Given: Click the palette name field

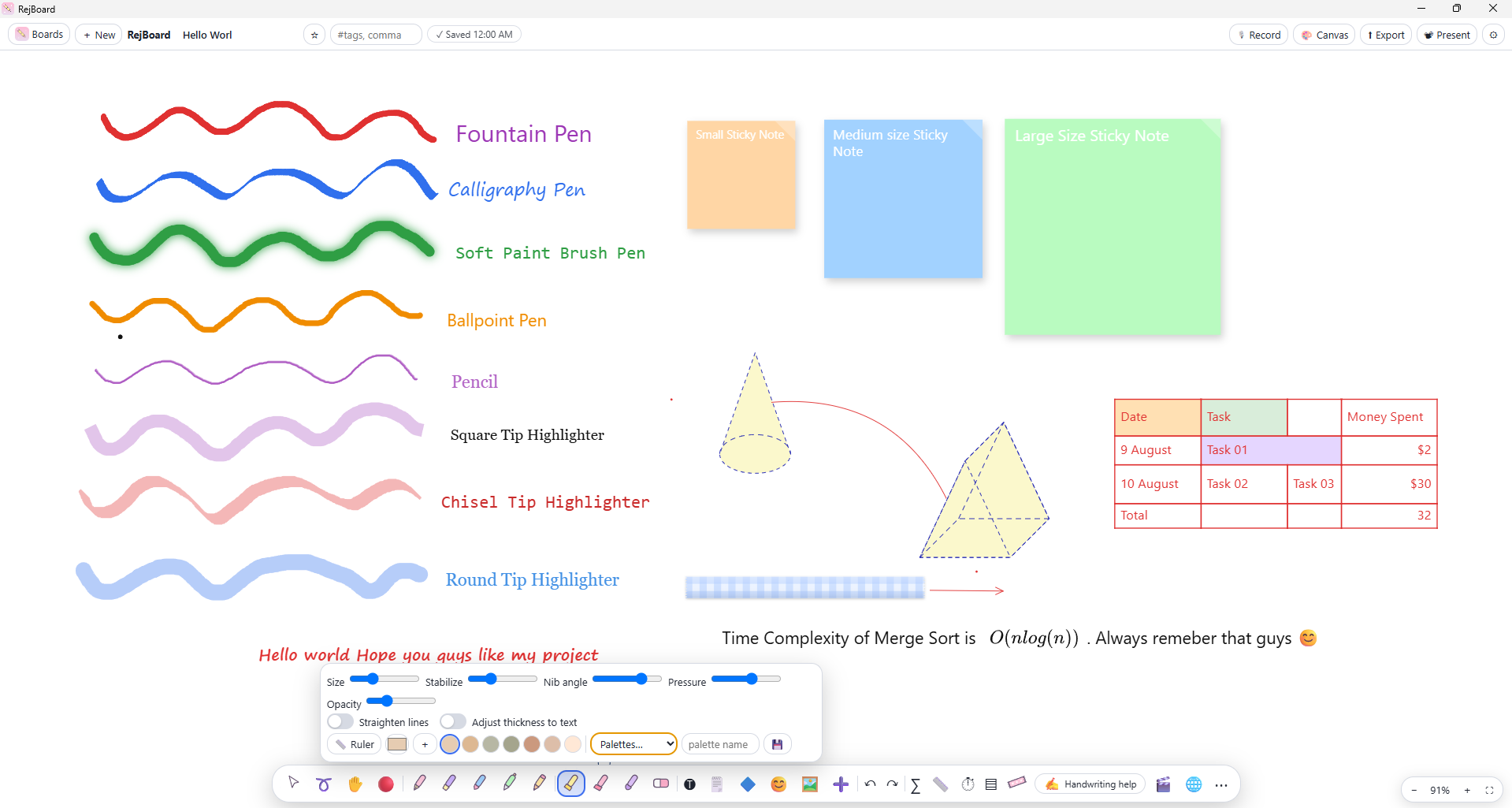Looking at the screenshot, I should [720, 744].
